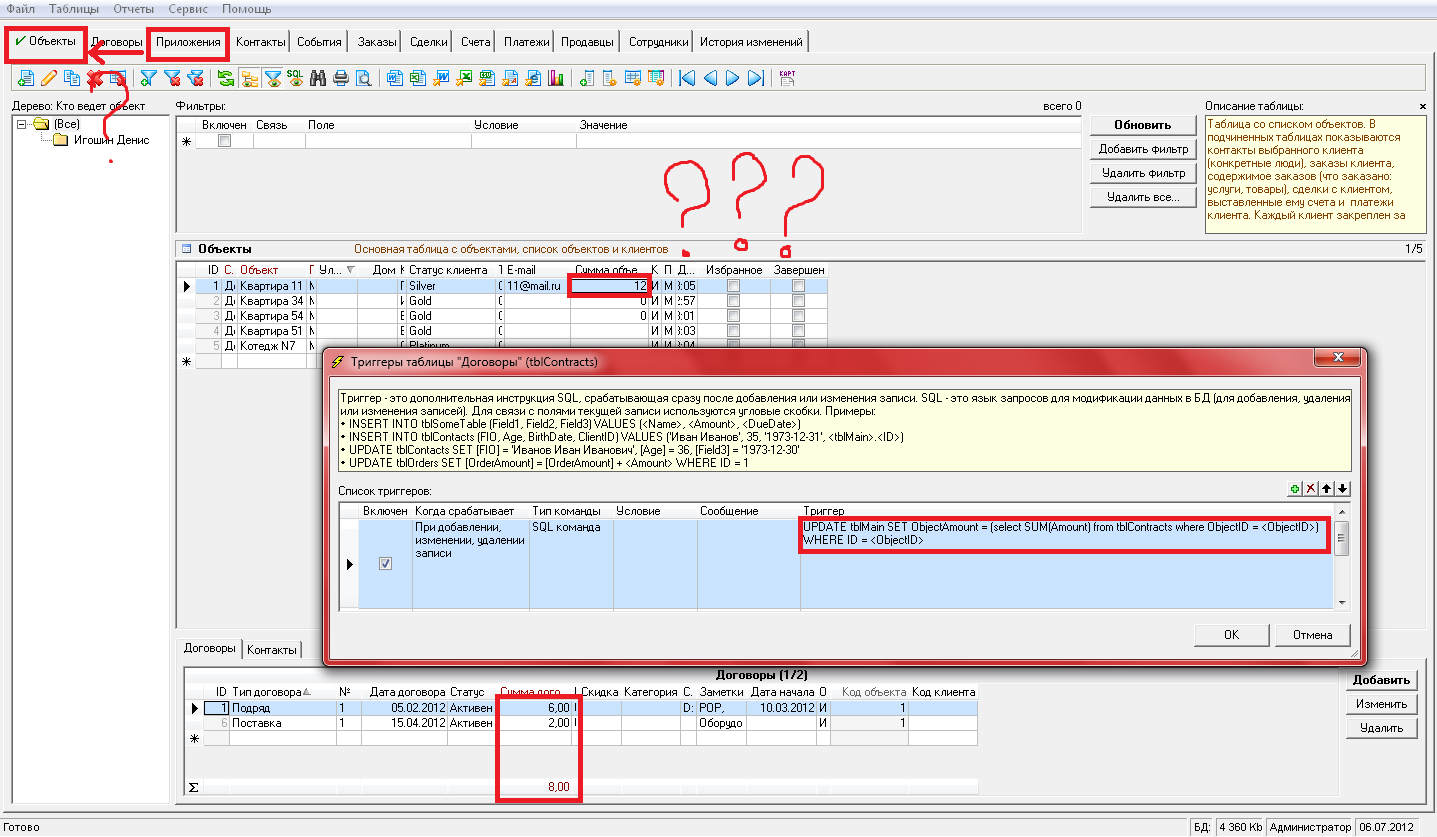Switch to the Контакты top tab
1437x837 pixels.
[x=261, y=42]
